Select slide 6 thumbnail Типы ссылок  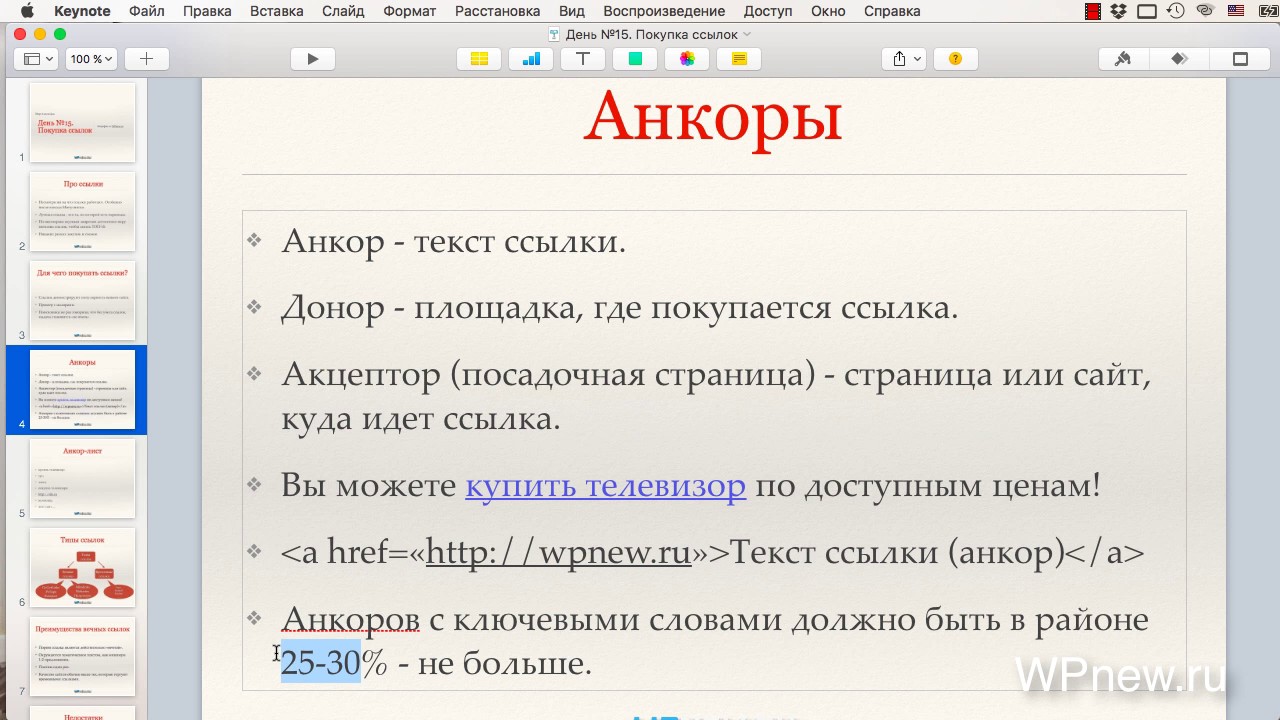(x=82, y=567)
